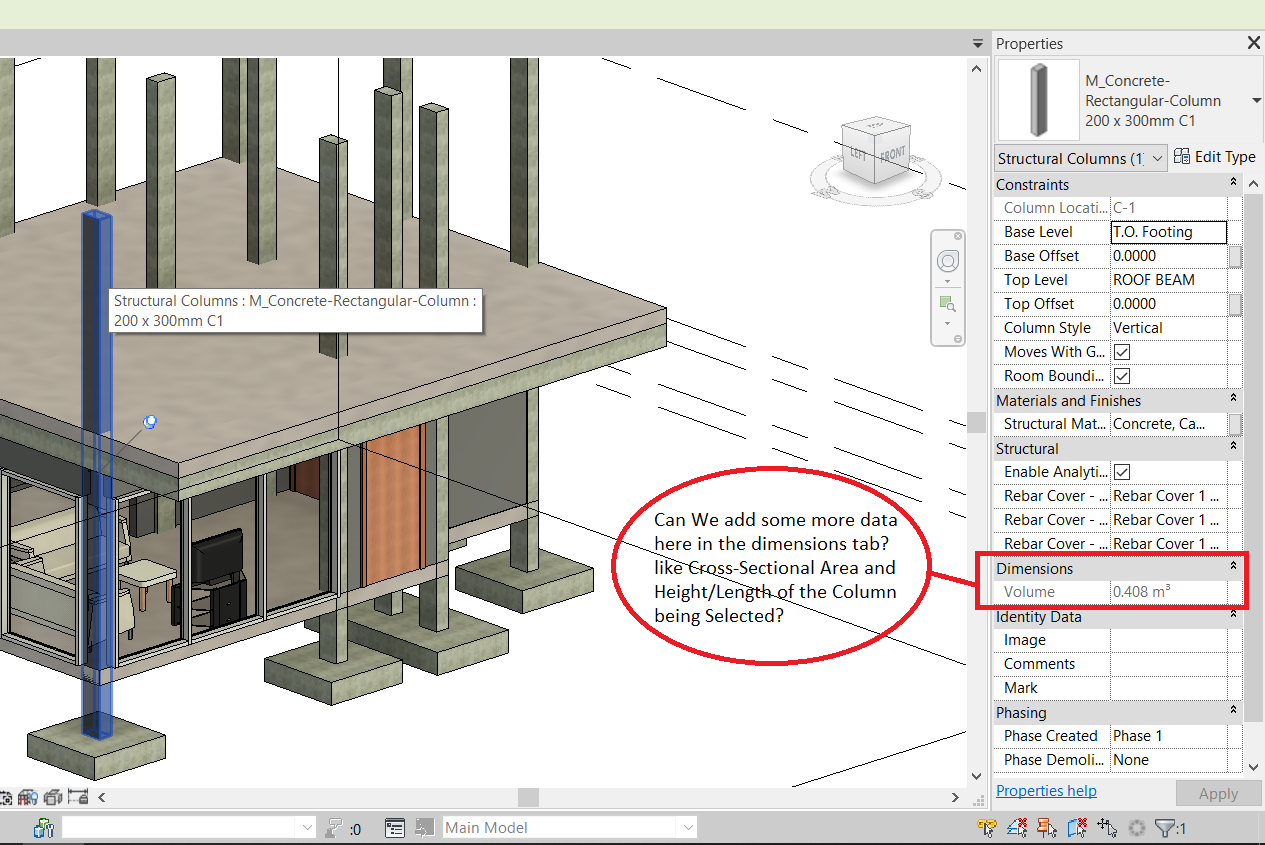The image size is (1265, 845).
Task: Uncheck the Moves With Grids checkbox
Action: [1121, 351]
